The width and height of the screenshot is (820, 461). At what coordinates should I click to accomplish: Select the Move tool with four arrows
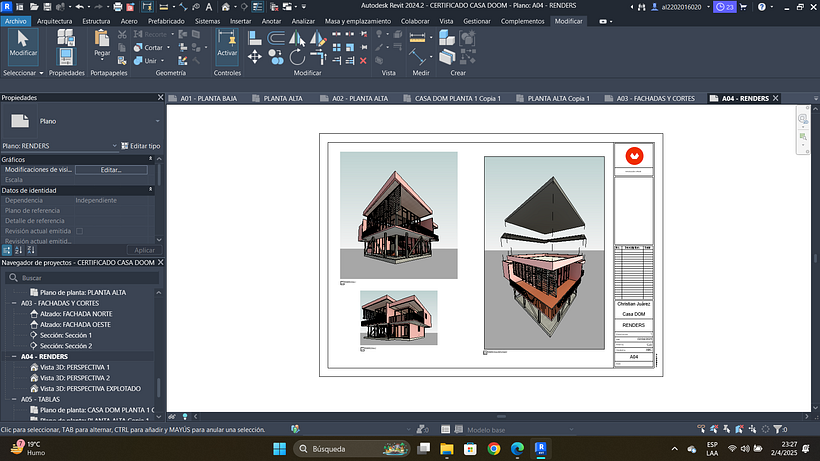[255, 56]
